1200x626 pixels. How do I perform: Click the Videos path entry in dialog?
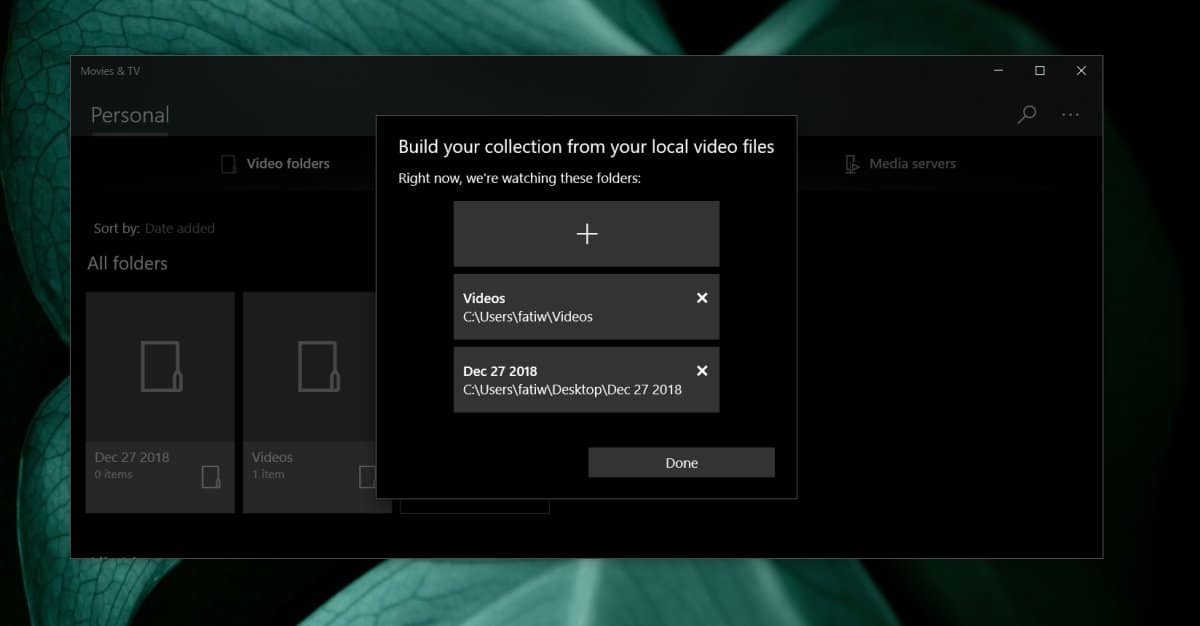coord(586,307)
